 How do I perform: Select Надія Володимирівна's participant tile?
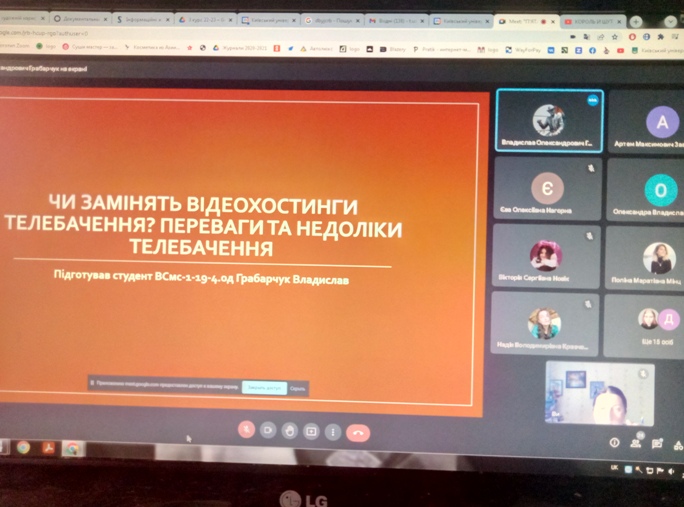pyautogui.click(x=544, y=324)
